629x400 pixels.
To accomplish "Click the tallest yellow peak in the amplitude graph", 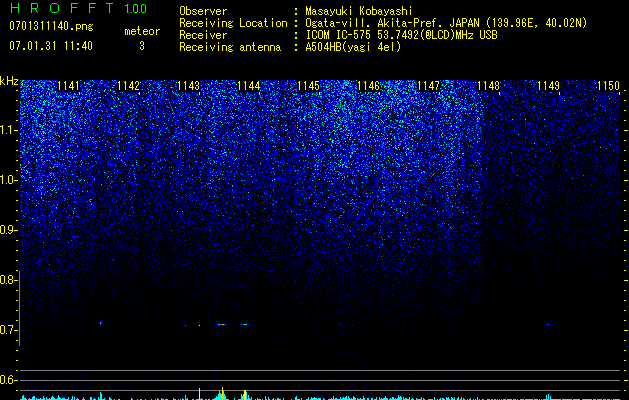I will 222,393.
